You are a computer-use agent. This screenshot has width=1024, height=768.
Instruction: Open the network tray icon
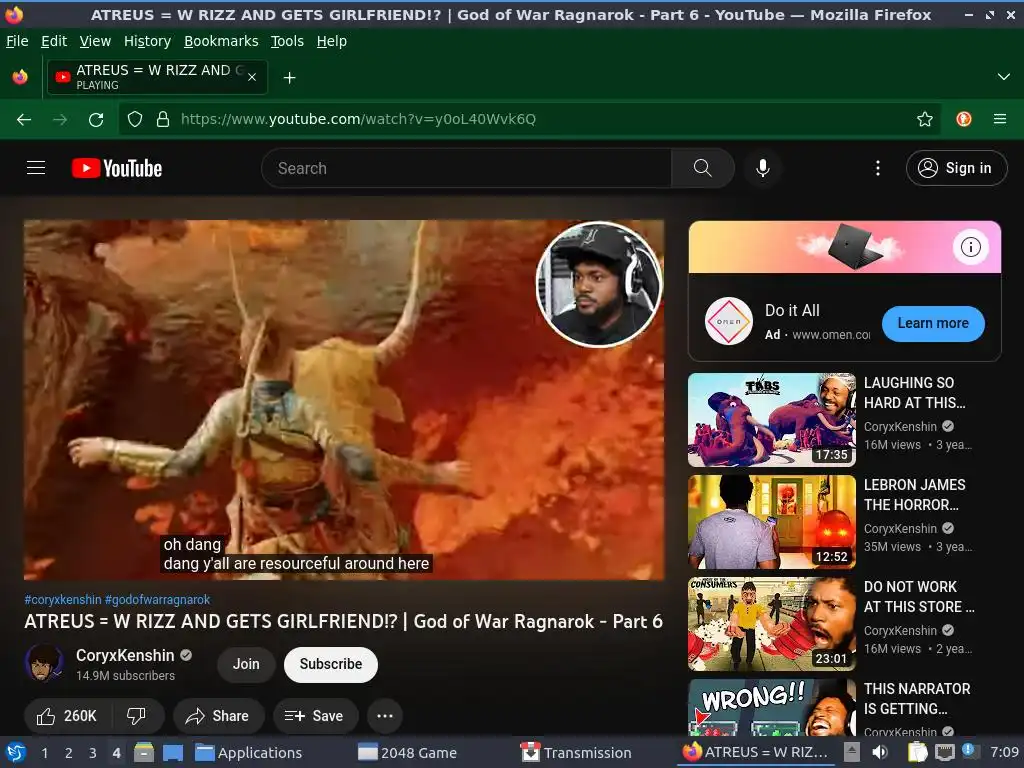coord(944,752)
